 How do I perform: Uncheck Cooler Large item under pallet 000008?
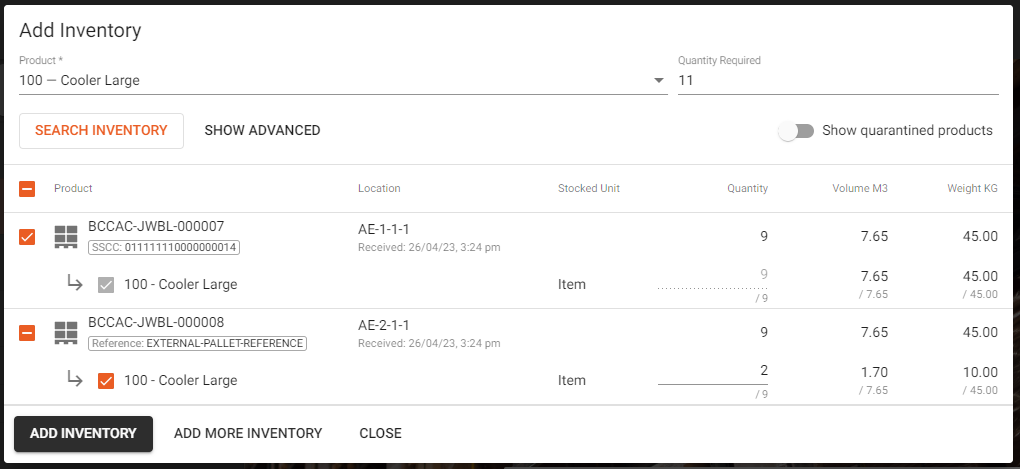pyautogui.click(x=106, y=381)
